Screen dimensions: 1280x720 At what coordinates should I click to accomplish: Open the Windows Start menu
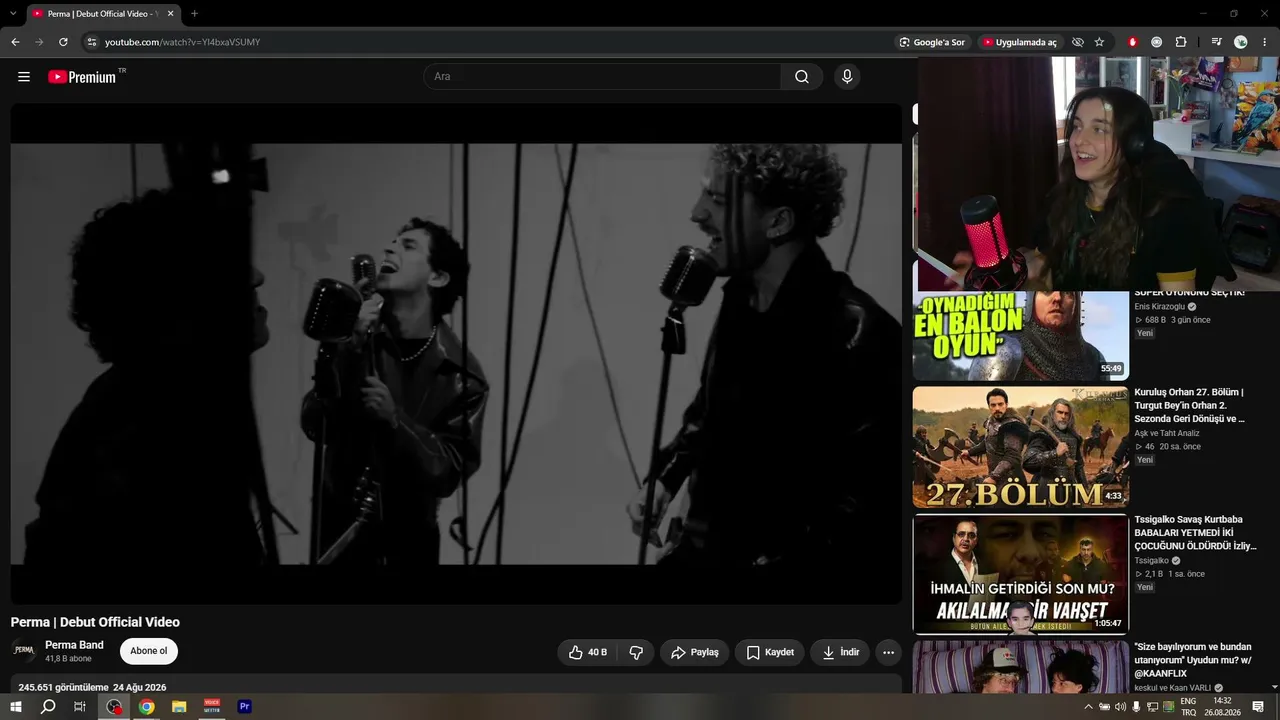(16, 707)
